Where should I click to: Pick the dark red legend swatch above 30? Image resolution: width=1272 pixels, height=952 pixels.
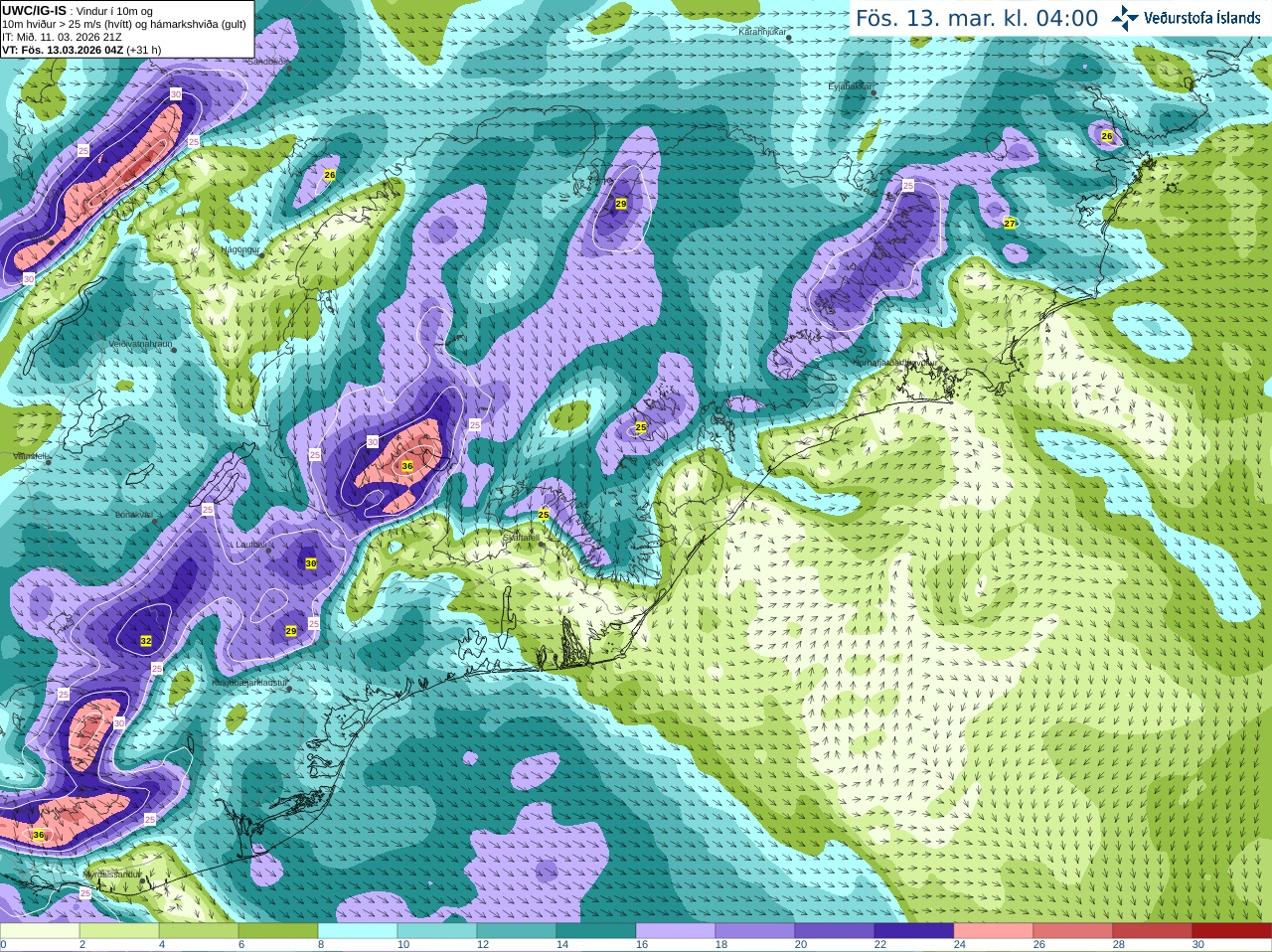click(1232, 931)
